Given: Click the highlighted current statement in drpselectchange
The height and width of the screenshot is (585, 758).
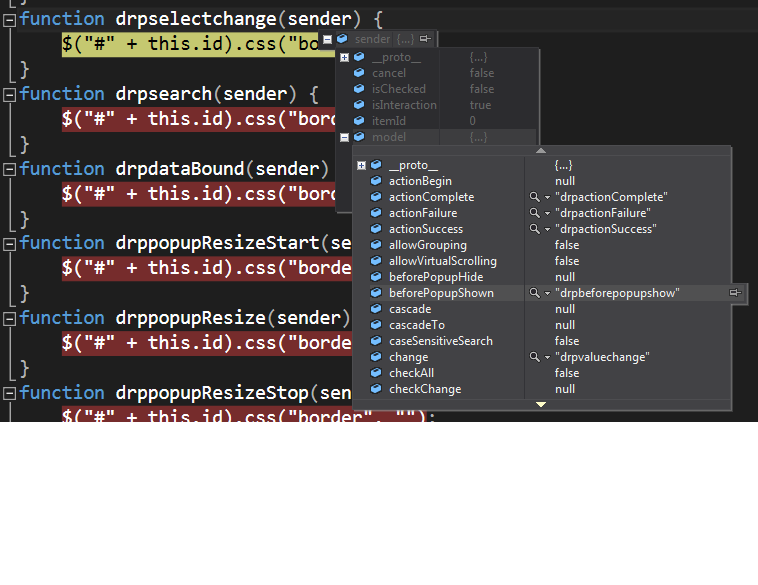Looking at the screenshot, I should 198,44.
